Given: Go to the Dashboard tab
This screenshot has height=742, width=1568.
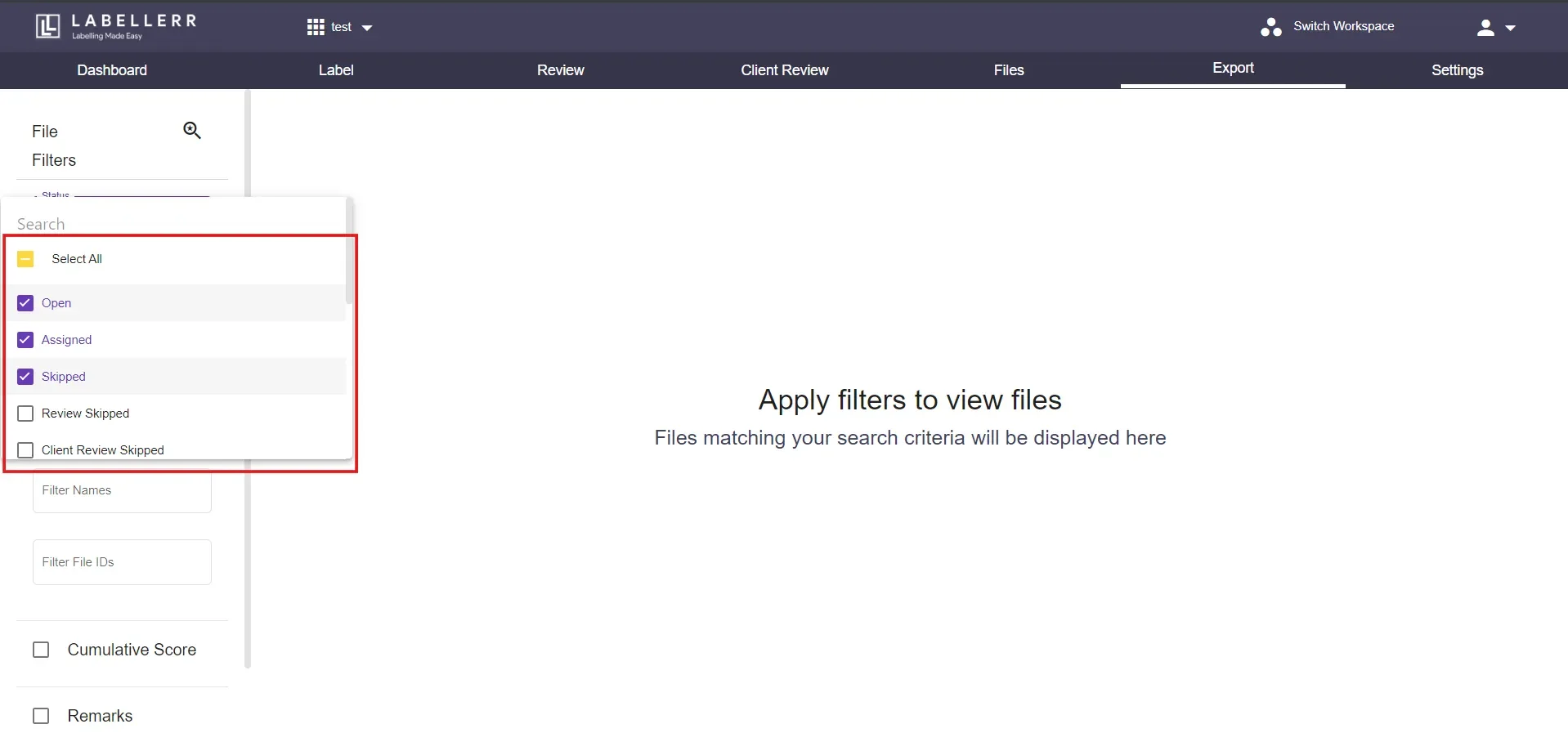Looking at the screenshot, I should click(x=112, y=70).
